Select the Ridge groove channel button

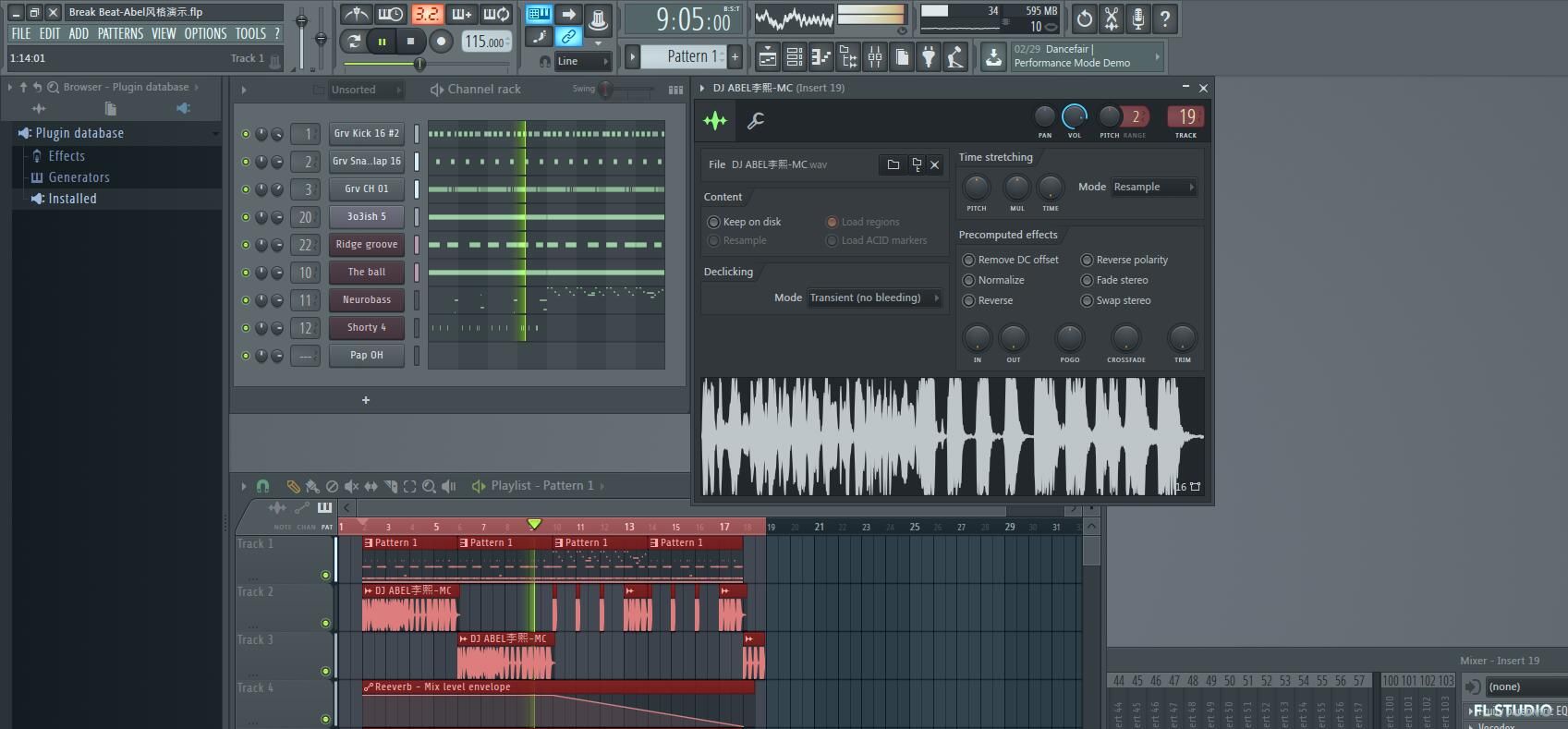click(367, 245)
